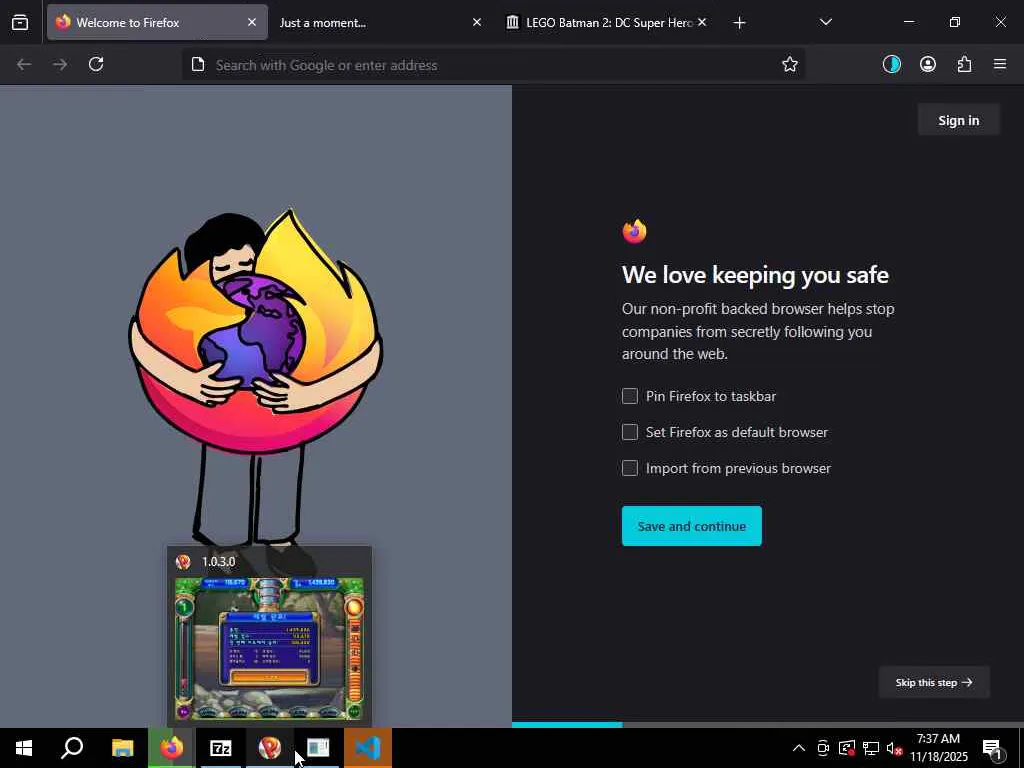Click the Firefox logo above heading

(x=634, y=231)
